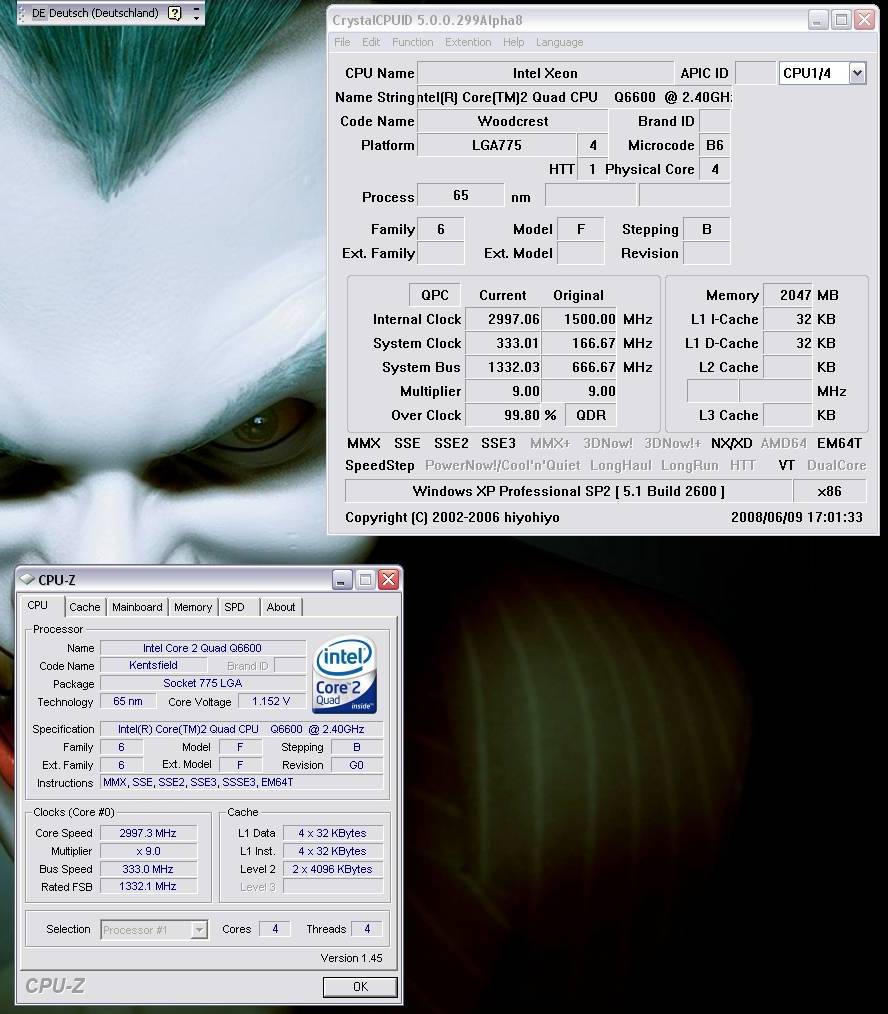Expand the CPU1/4 selector dropdown

[857, 73]
